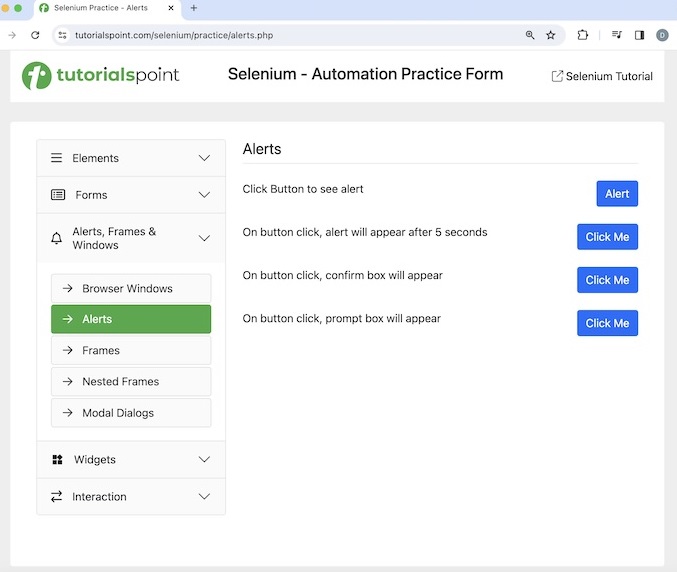Open the Nested Frames menu item
This screenshot has width=677, height=572.
pyautogui.click(x=131, y=382)
